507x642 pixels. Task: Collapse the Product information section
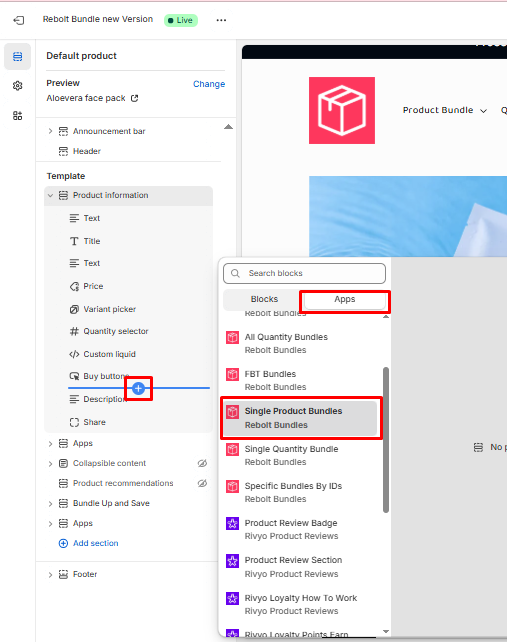50,195
